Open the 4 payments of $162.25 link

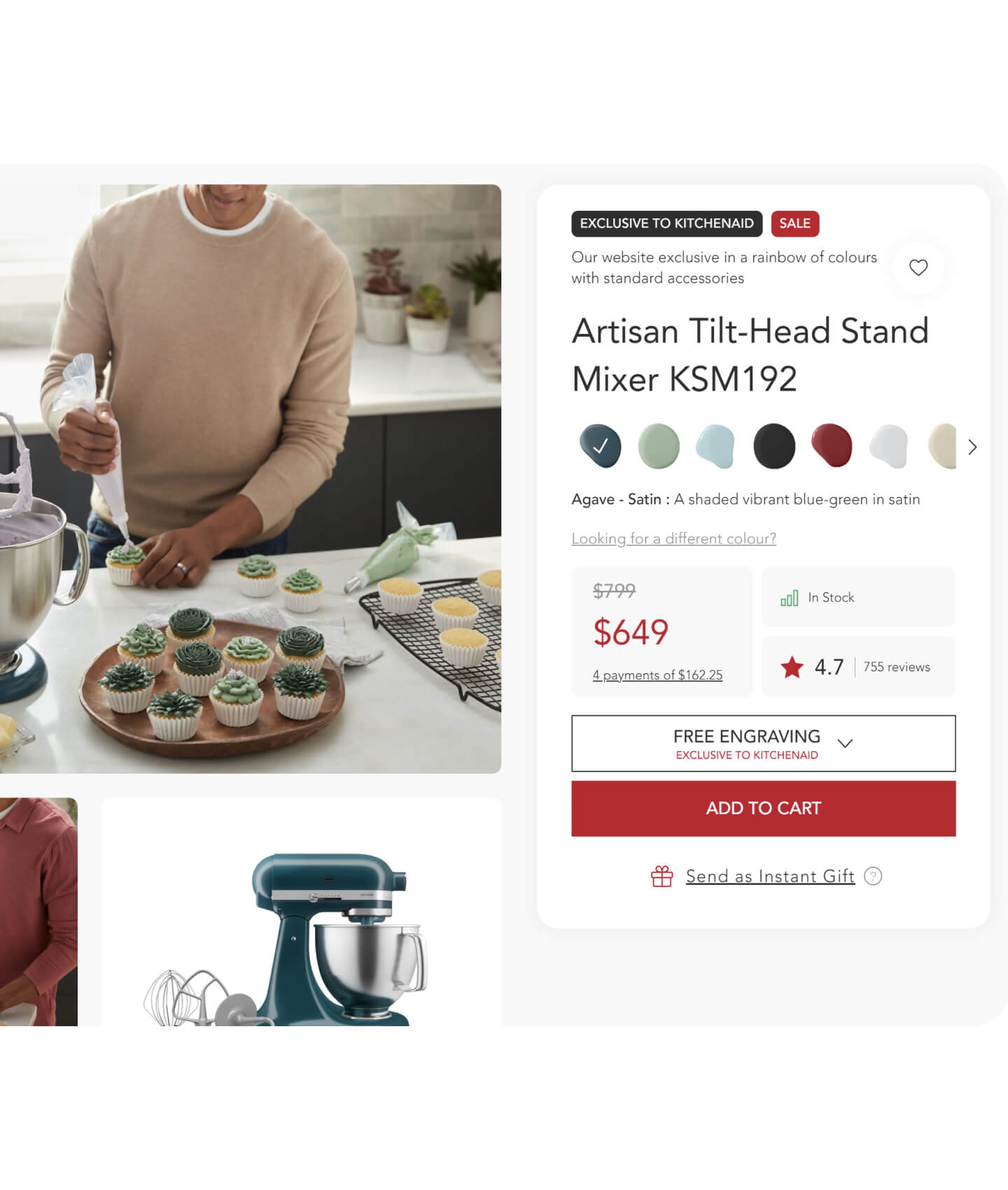pos(657,675)
